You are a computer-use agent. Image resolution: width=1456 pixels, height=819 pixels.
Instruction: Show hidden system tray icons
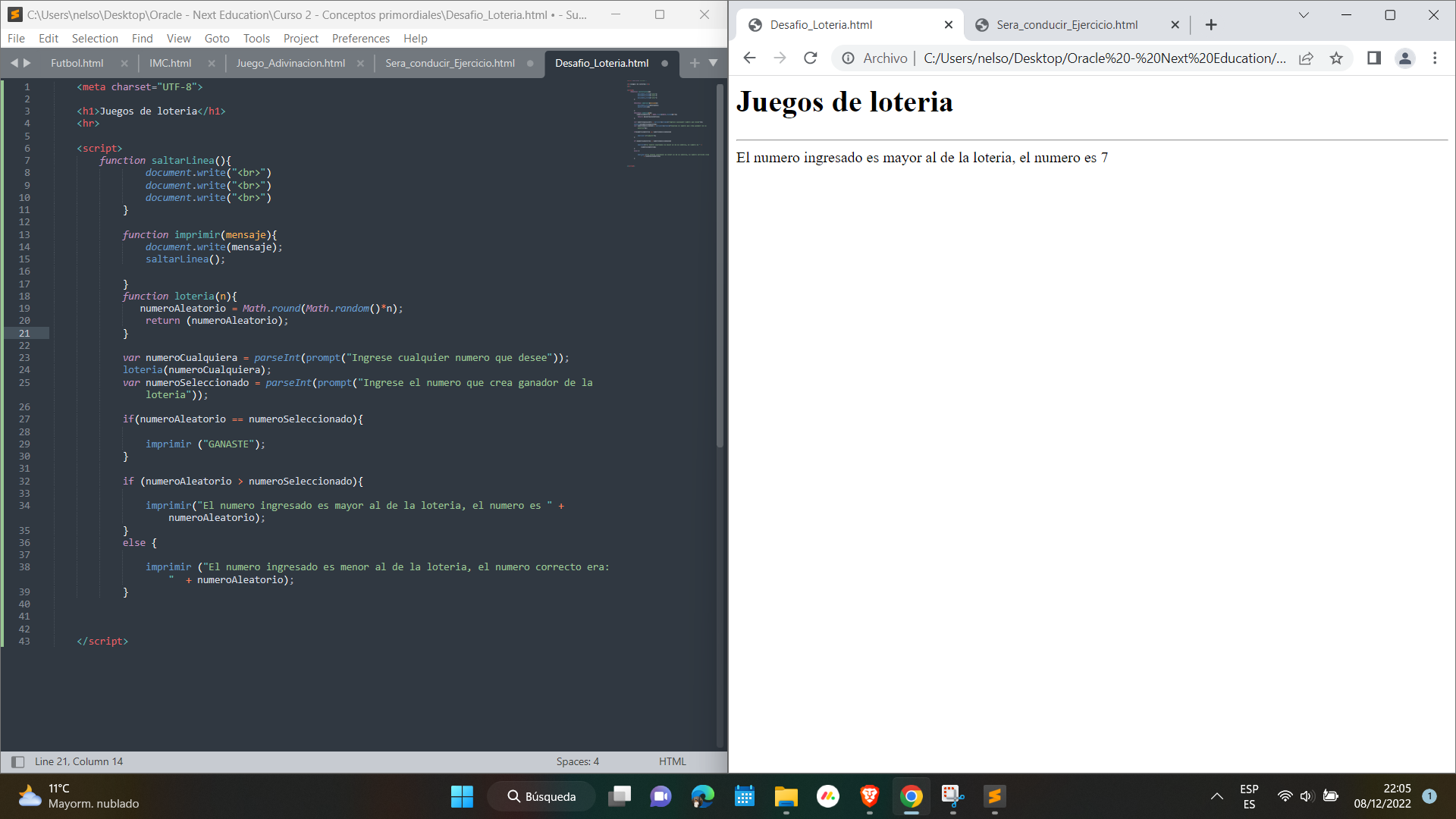tap(1216, 796)
